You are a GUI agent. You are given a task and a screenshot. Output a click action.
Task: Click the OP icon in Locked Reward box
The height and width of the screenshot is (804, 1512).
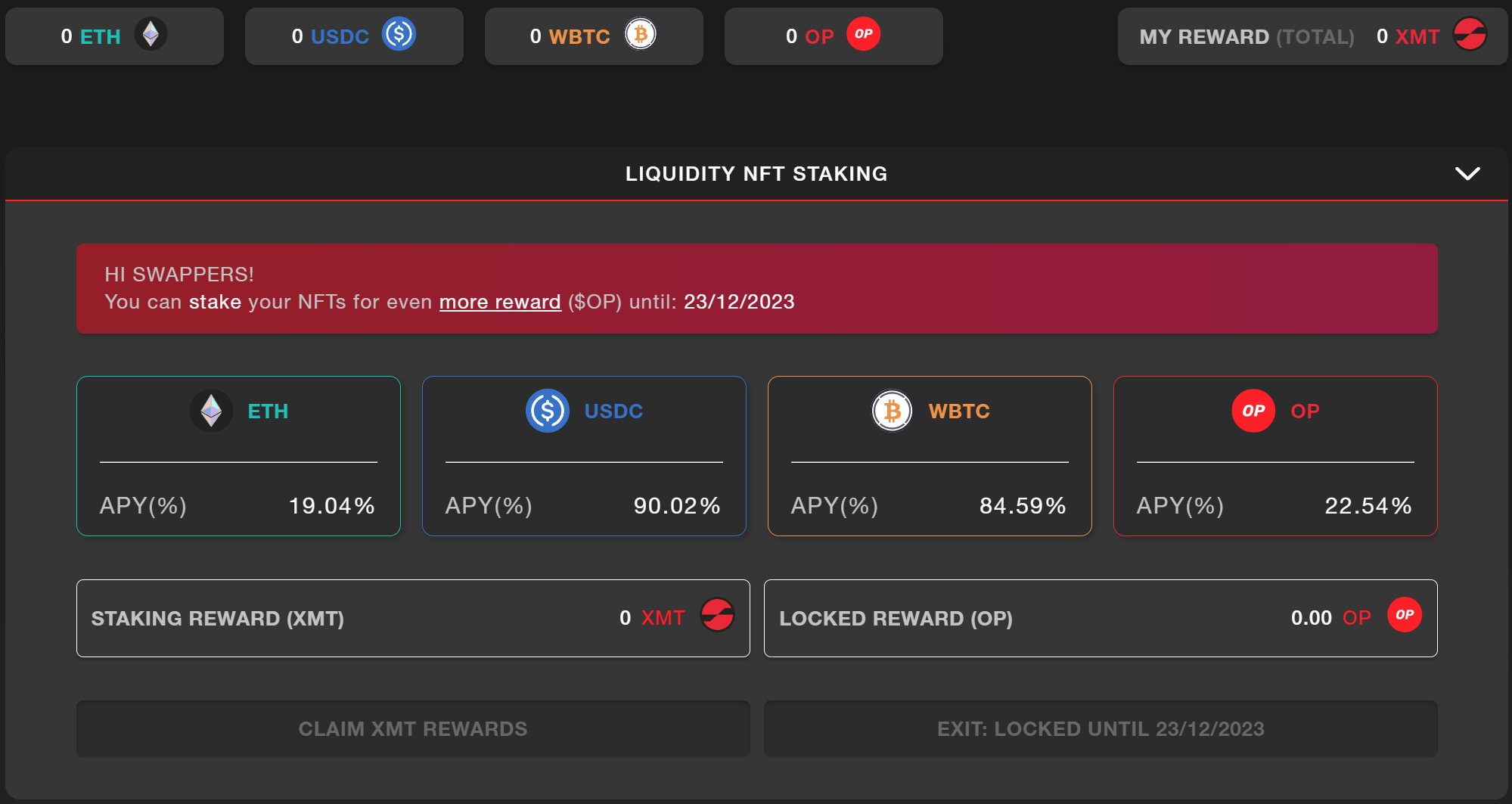tap(1404, 615)
